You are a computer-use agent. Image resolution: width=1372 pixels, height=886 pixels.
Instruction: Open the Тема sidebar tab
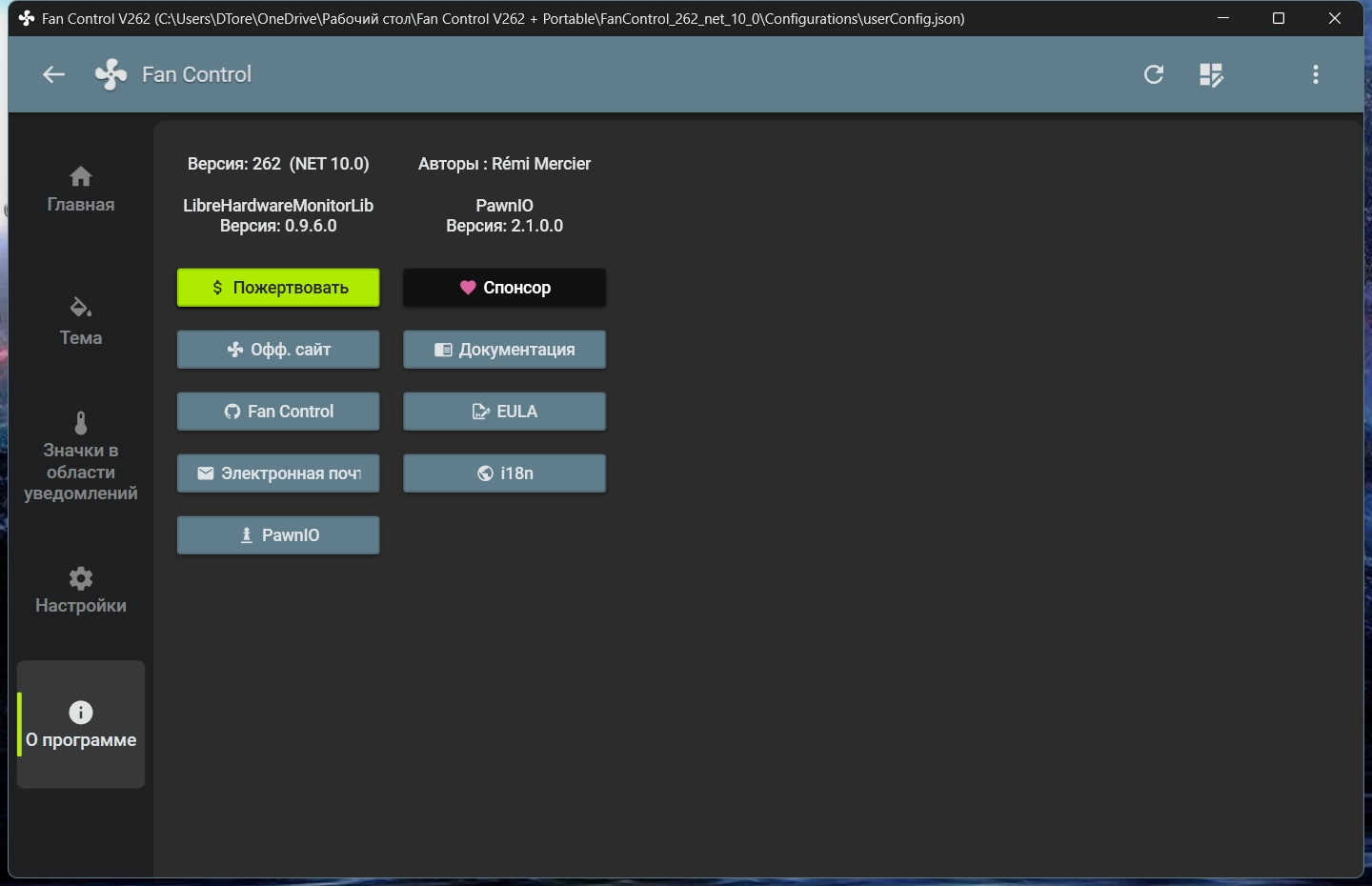pos(81,322)
